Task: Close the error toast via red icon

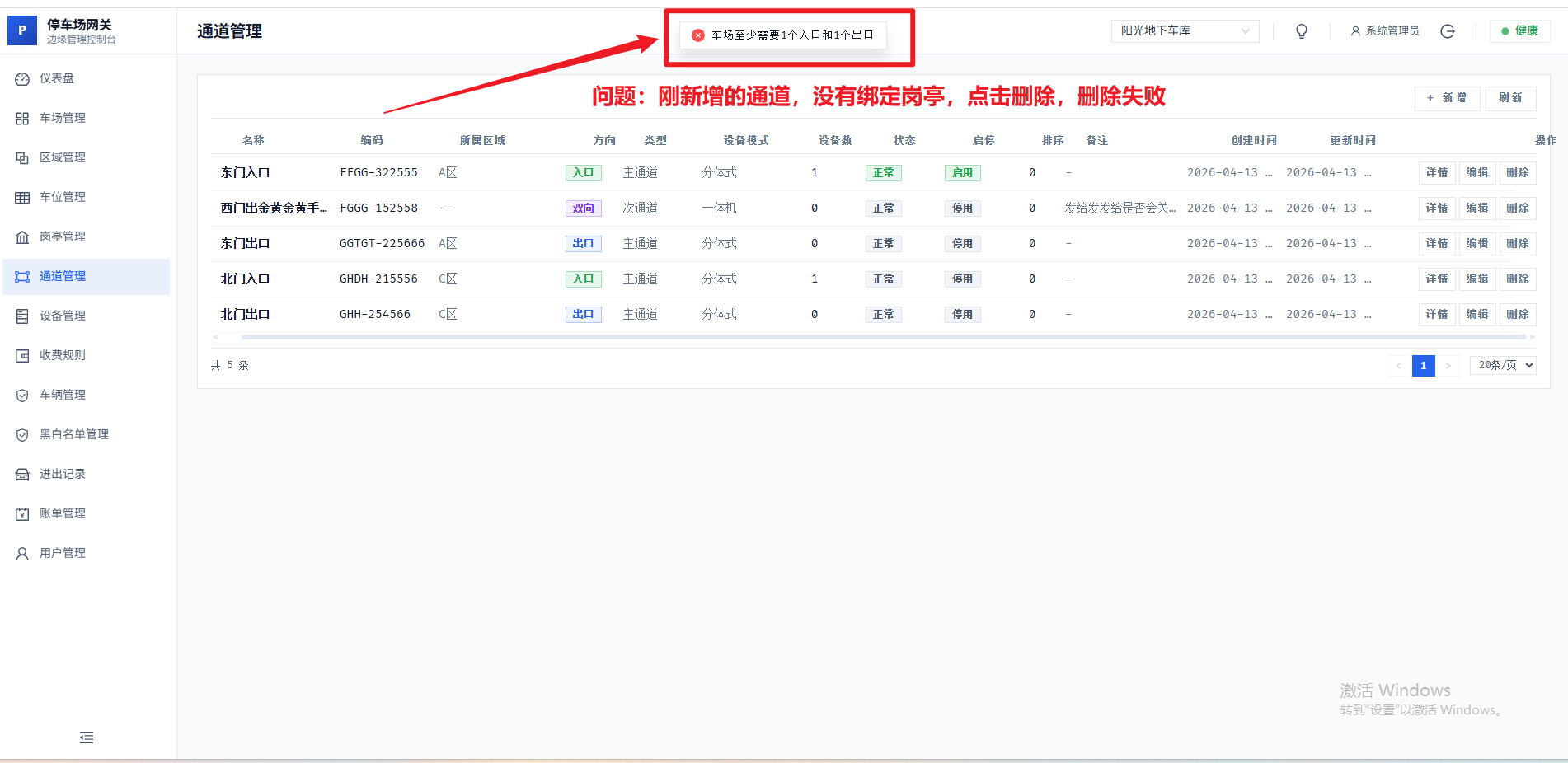Action: pyautogui.click(x=698, y=35)
